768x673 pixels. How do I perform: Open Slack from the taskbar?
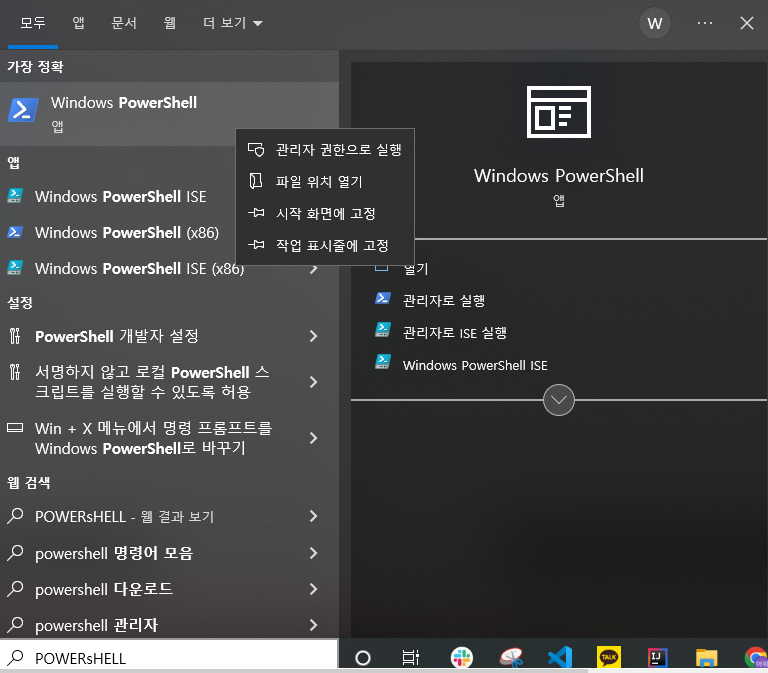pyautogui.click(x=461, y=657)
